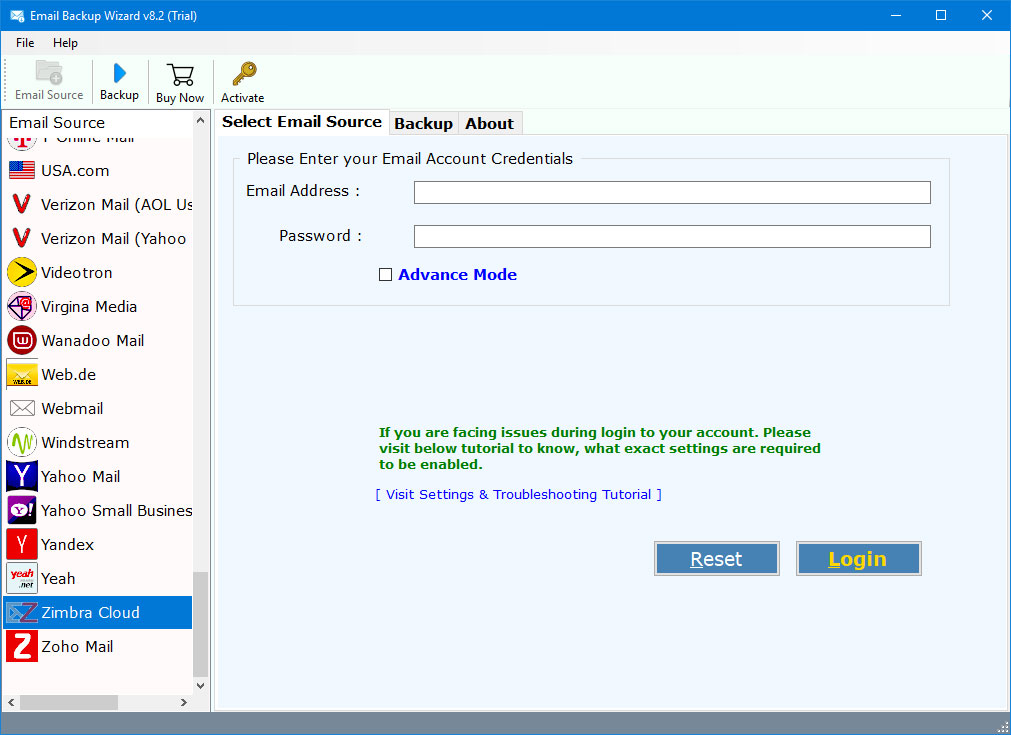Maximize the Email Backup Wizard window
The width and height of the screenshot is (1011, 735).
(x=941, y=15)
